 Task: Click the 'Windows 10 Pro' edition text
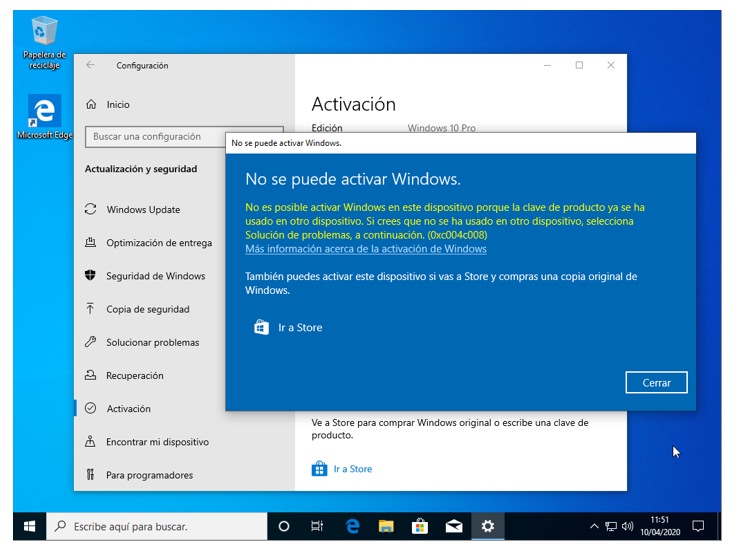[441, 128]
